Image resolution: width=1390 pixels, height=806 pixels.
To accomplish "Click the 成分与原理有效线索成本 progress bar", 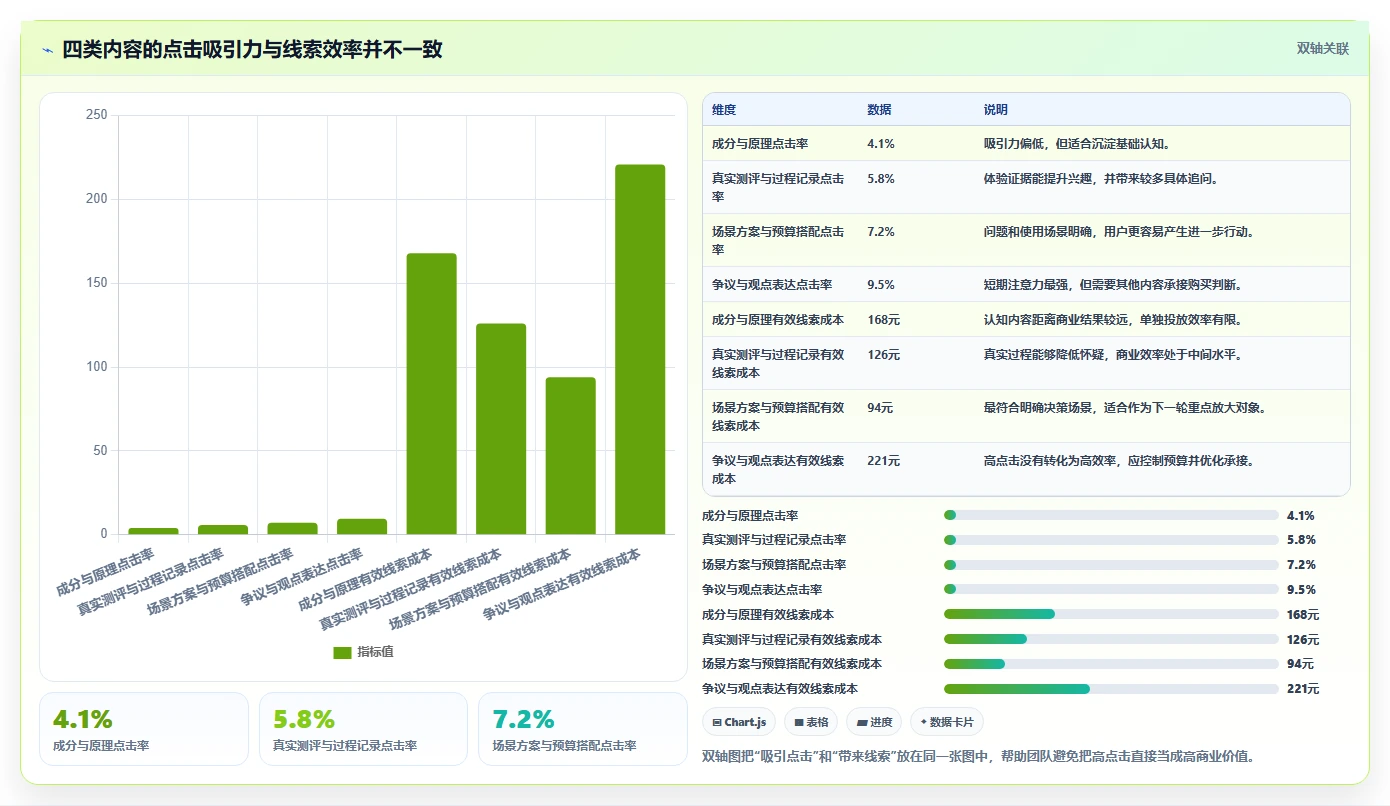I will 1111,614.
